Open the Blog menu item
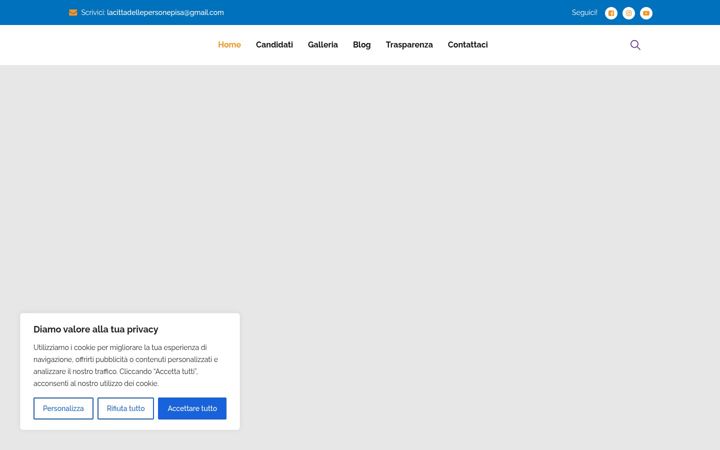This screenshot has height=450, width=720. click(x=361, y=45)
